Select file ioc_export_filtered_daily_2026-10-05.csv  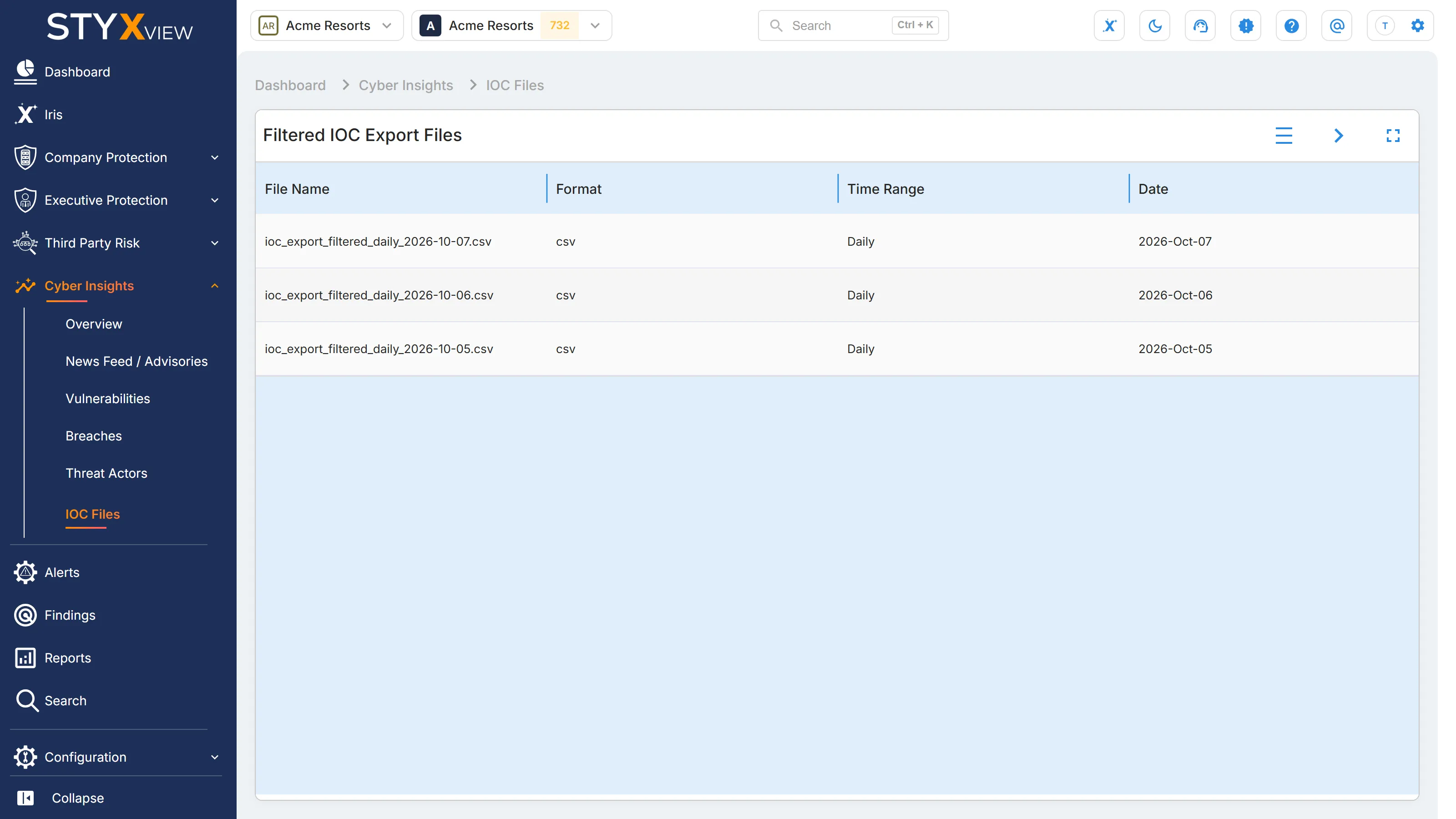click(x=379, y=349)
